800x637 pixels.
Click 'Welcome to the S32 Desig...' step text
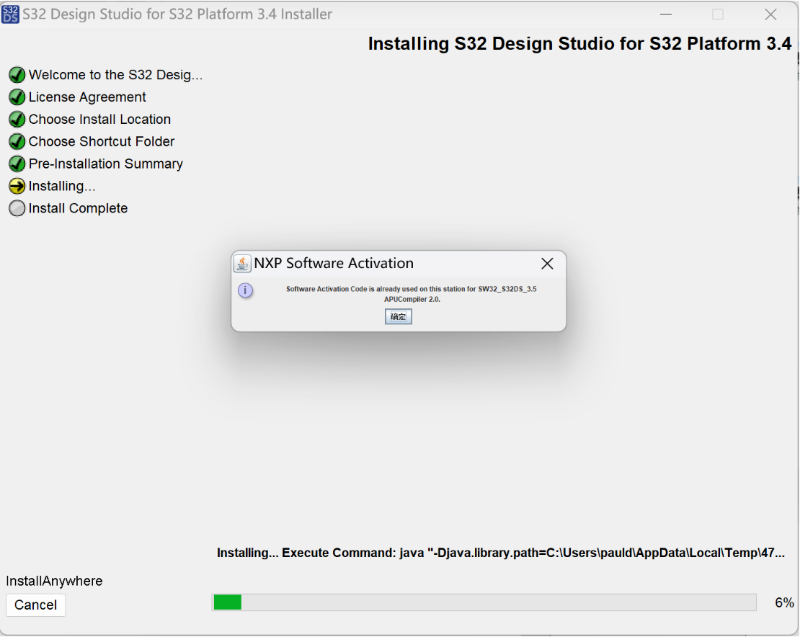click(116, 75)
